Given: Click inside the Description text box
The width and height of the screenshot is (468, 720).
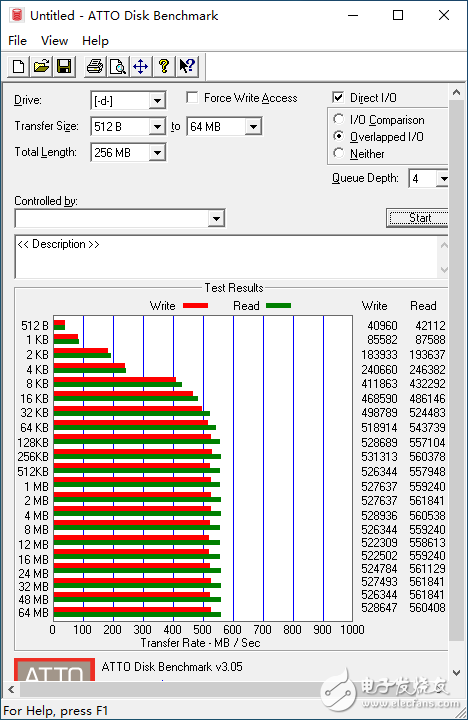Looking at the screenshot, I should click(x=227, y=257).
